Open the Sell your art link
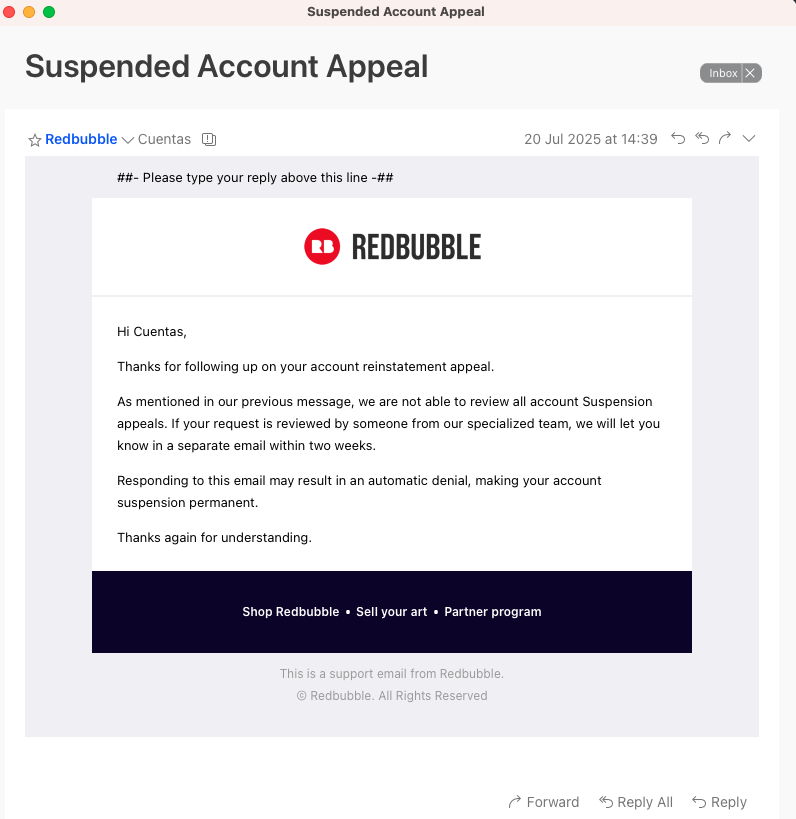The width and height of the screenshot is (796, 819). click(x=391, y=612)
